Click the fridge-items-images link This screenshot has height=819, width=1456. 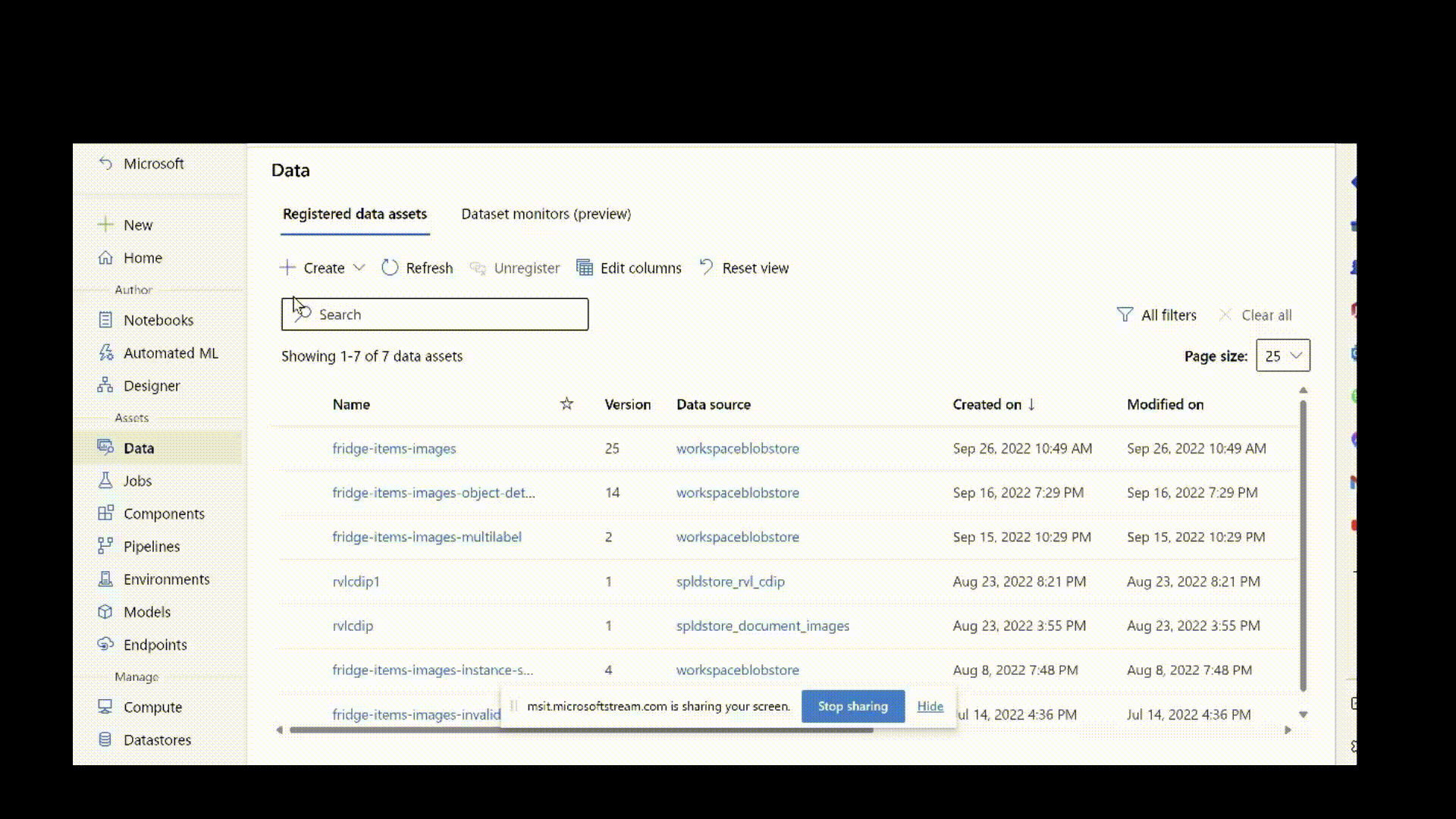point(394,447)
